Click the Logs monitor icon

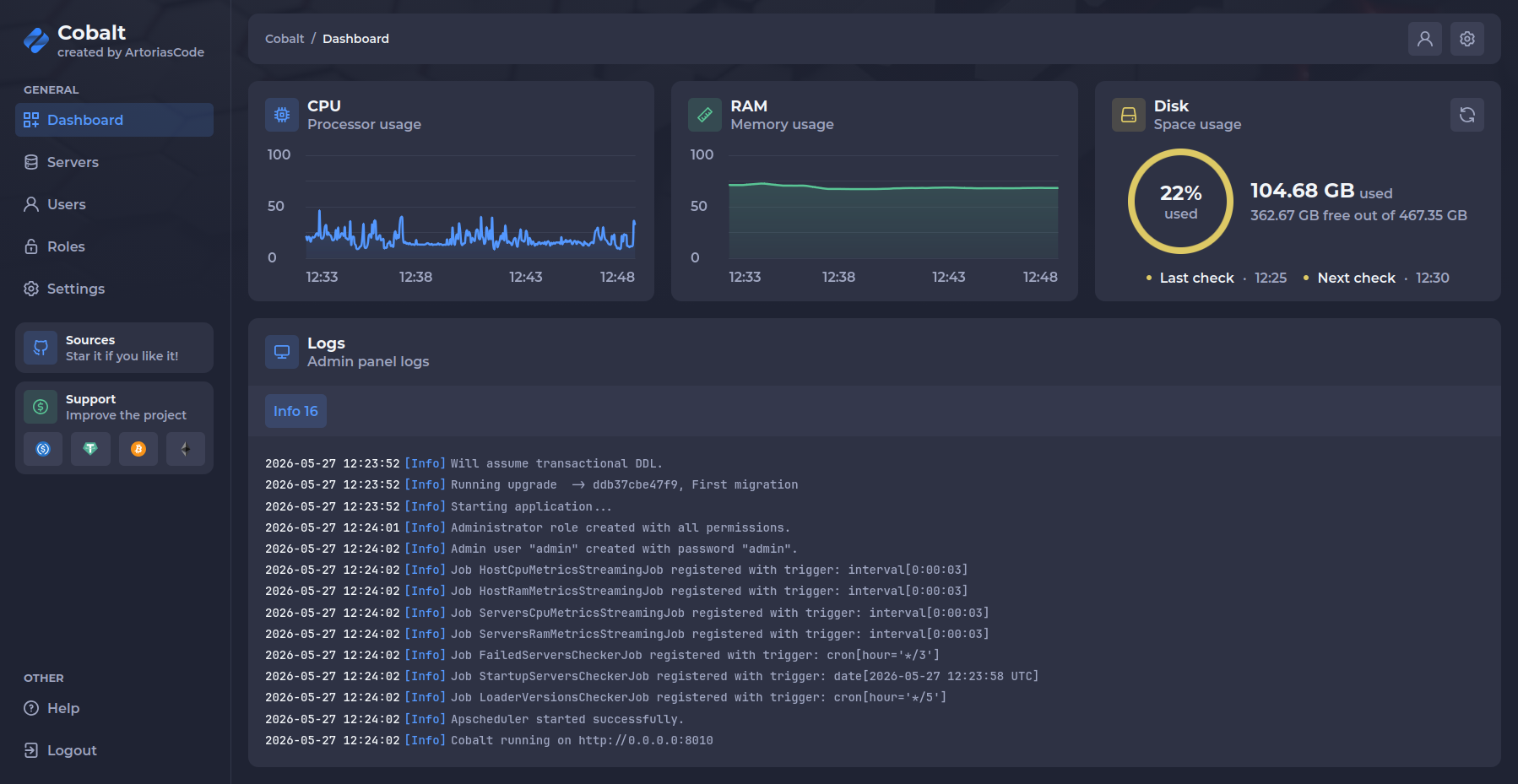282,352
